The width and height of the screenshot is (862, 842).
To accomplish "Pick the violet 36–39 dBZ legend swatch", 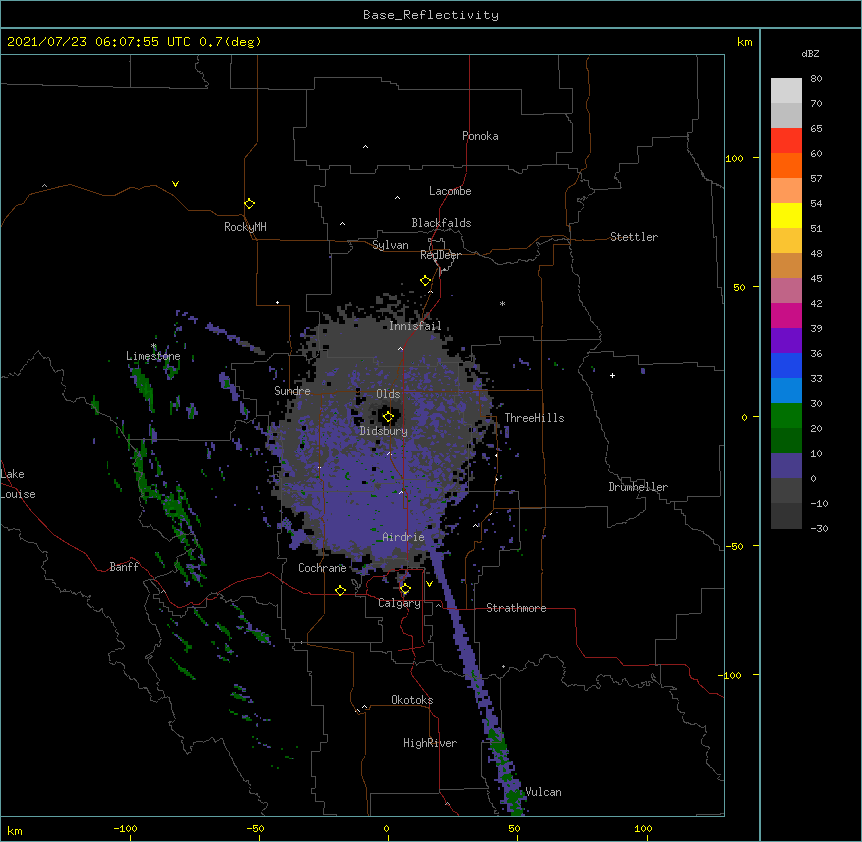I will [x=786, y=341].
